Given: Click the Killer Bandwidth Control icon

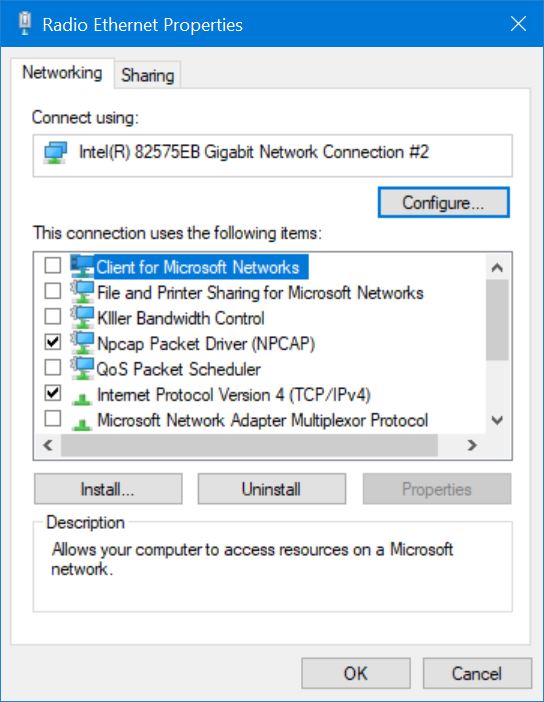Looking at the screenshot, I should coord(82,317).
